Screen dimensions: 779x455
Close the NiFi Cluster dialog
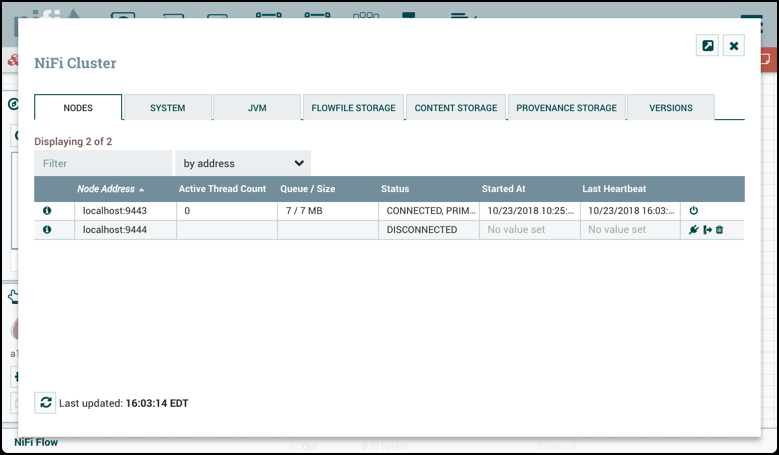point(734,46)
